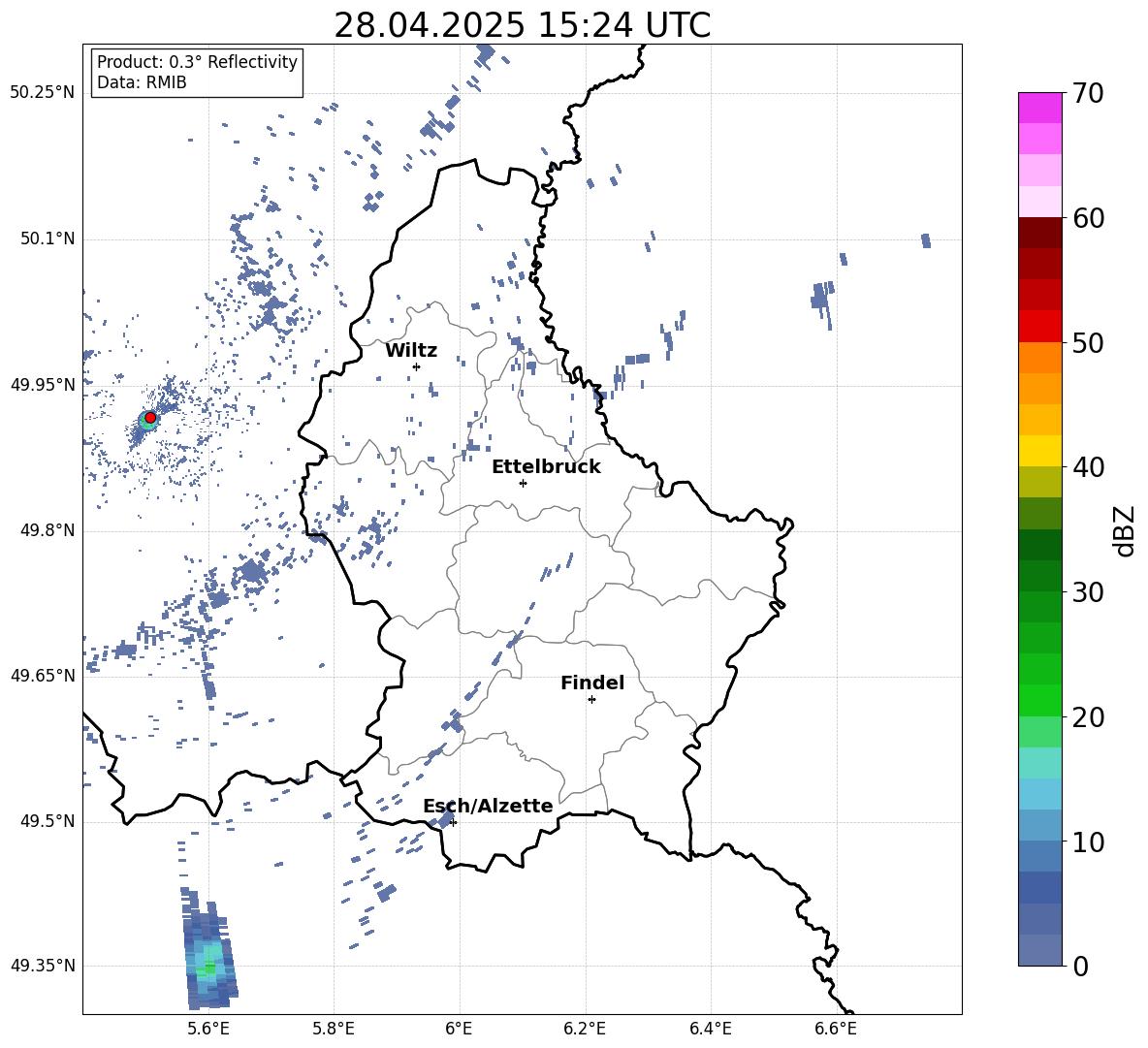Click the 5.8°E longitude label
This screenshot has height=1048, width=1148.
[334, 1029]
